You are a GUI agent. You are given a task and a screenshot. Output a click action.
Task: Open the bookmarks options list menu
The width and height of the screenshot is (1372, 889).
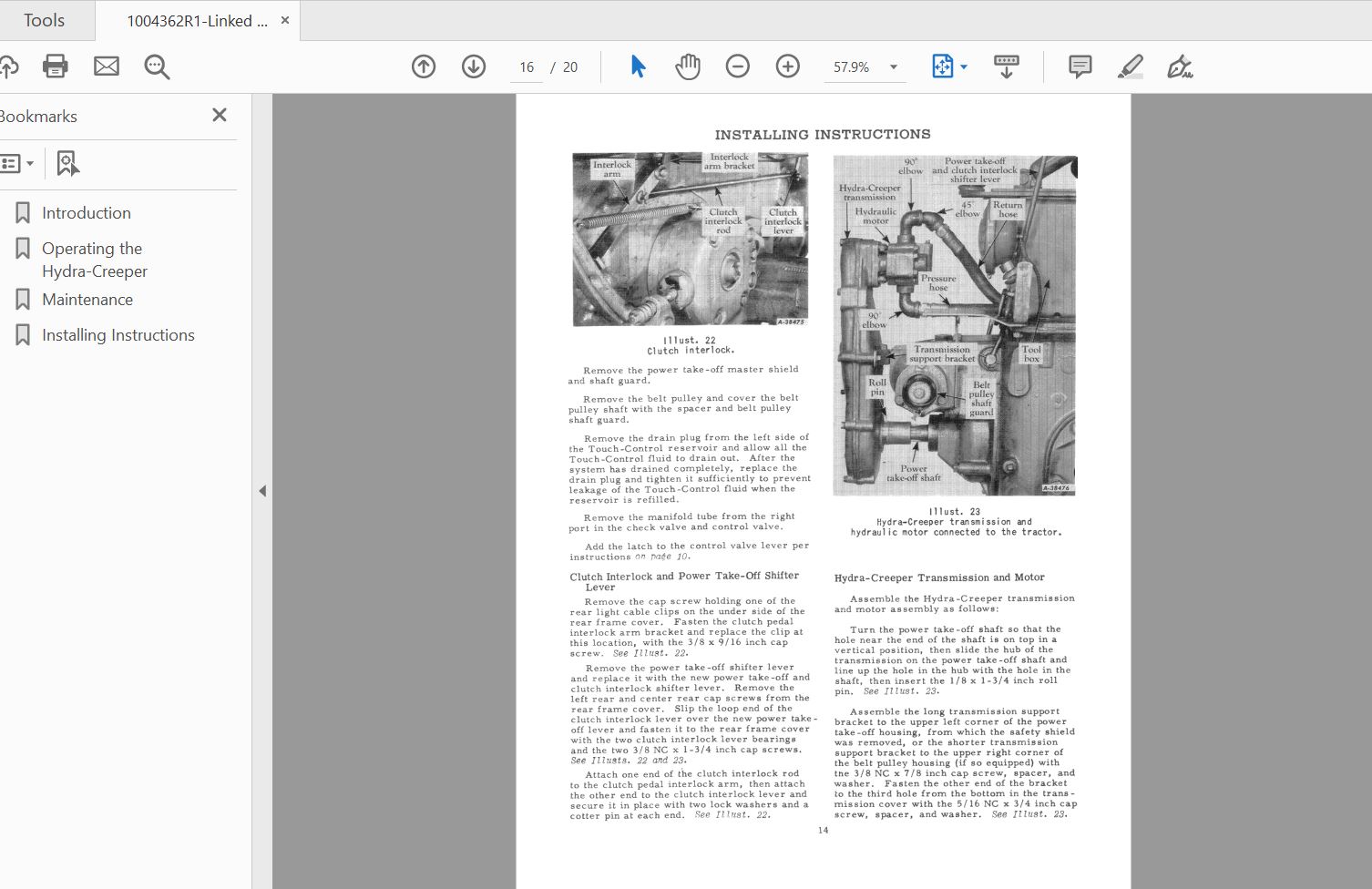pyautogui.click(x=16, y=164)
